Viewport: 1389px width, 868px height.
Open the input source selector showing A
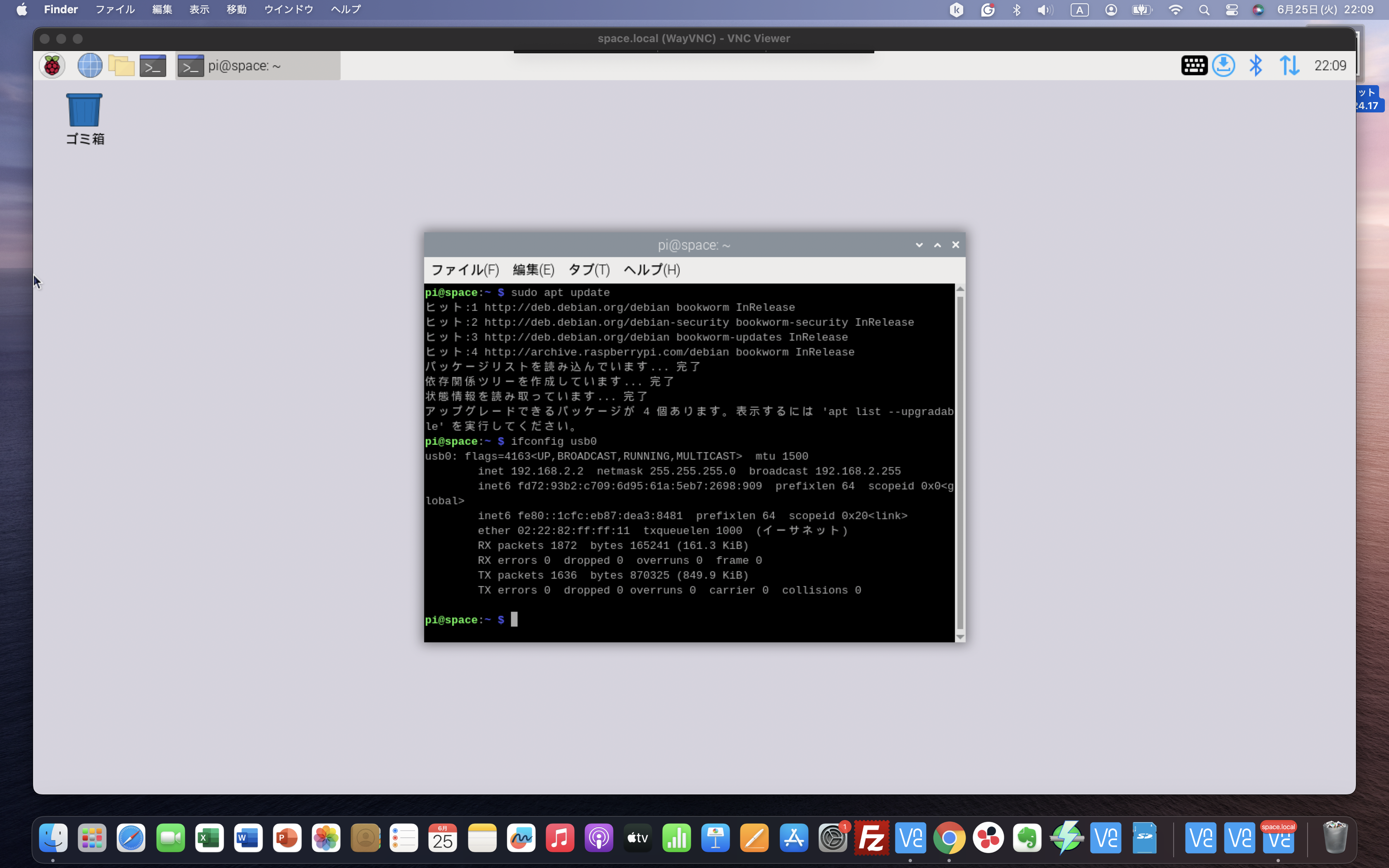coord(1080,9)
